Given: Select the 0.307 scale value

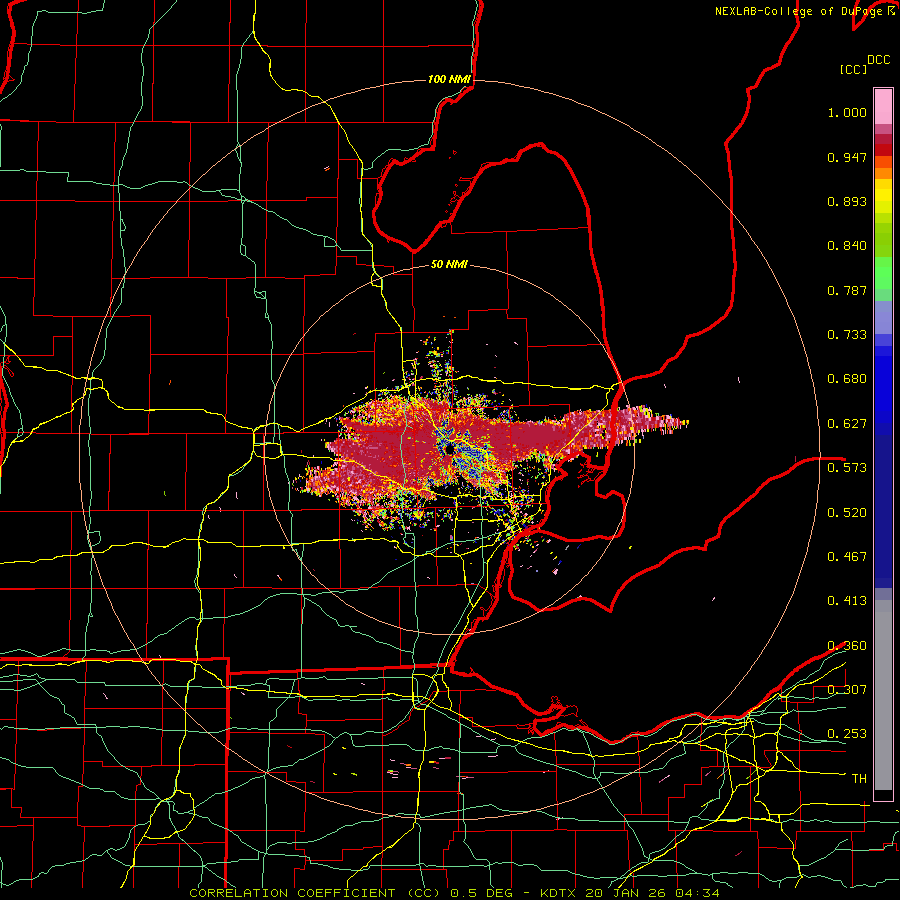Looking at the screenshot, I should 847,689.
